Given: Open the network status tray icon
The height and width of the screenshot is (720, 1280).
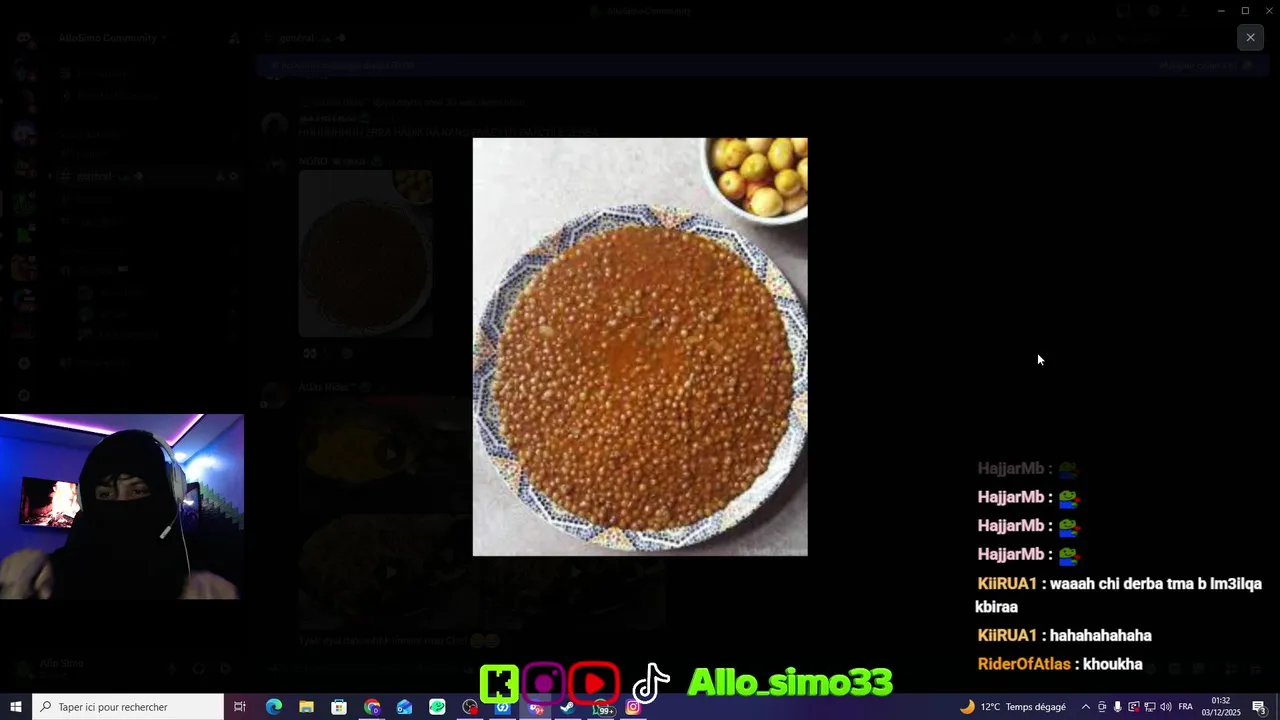Looking at the screenshot, I should click(x=1149, y=707).
